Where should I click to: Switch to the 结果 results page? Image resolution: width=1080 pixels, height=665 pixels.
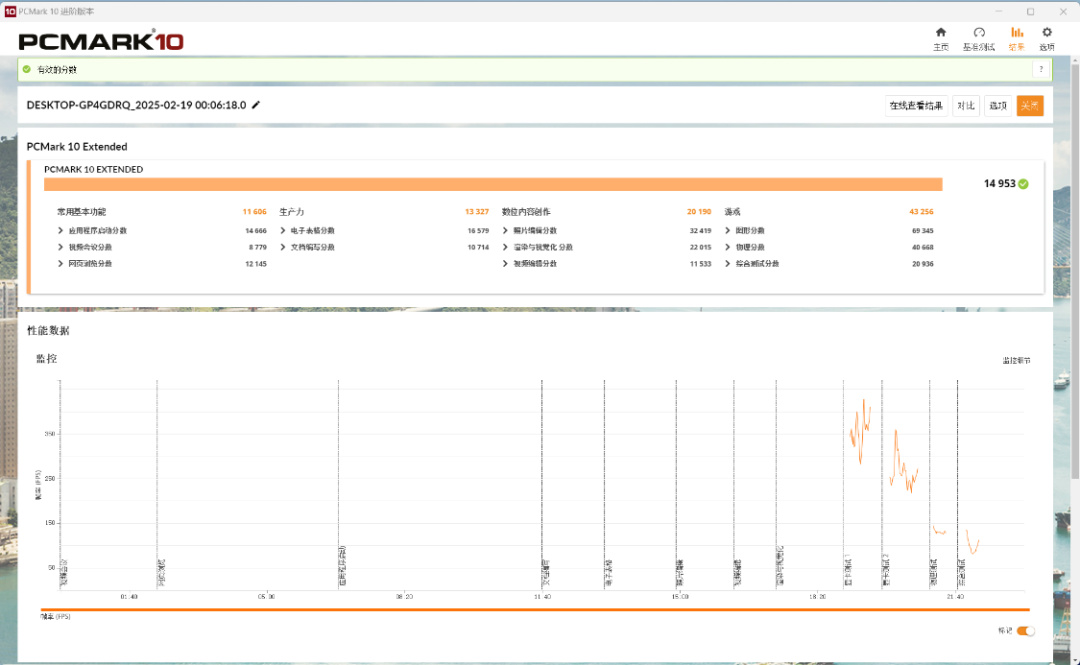click(1017, 39)
